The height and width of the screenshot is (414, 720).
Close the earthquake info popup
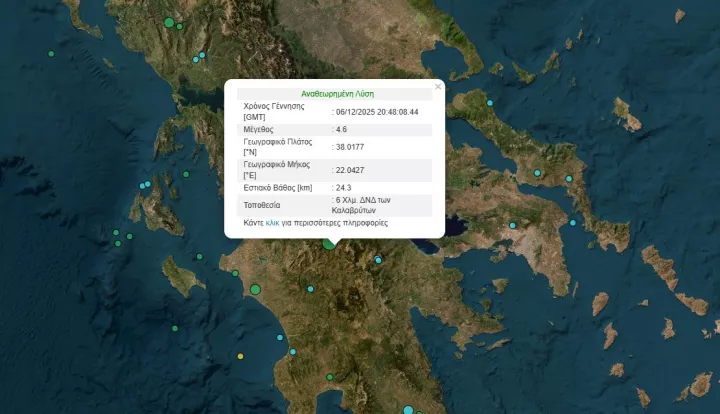(438, 87)
